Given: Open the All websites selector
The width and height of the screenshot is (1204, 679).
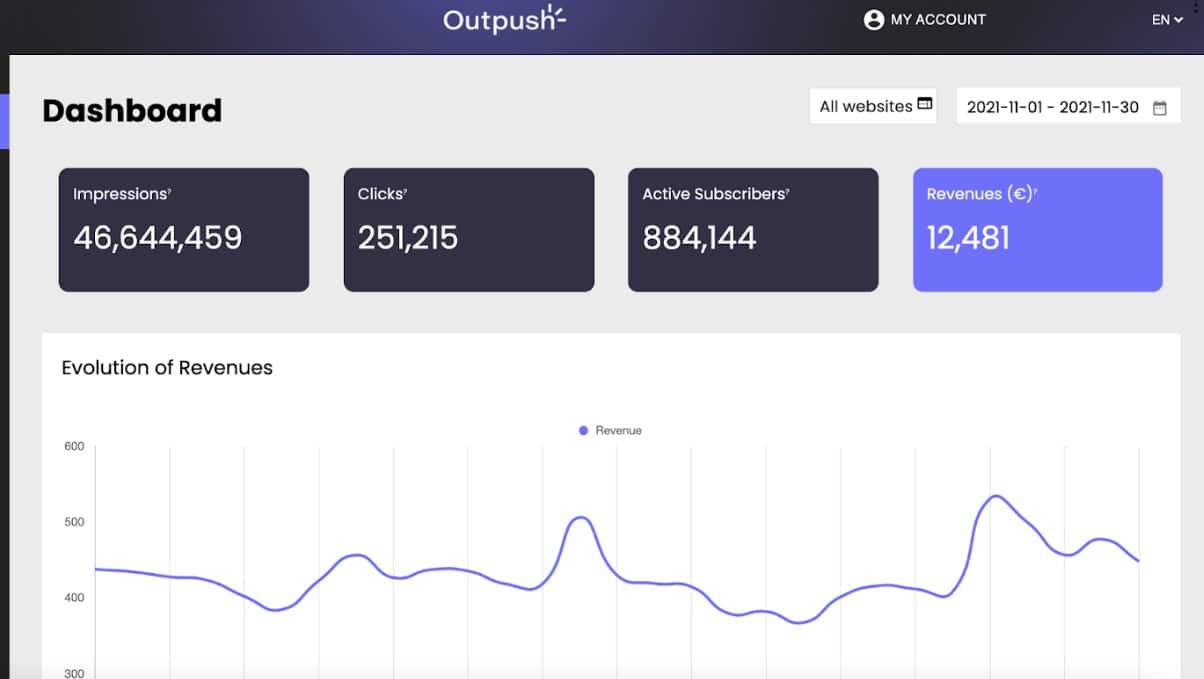Looking at the screenshot, I should coord(866,106).
